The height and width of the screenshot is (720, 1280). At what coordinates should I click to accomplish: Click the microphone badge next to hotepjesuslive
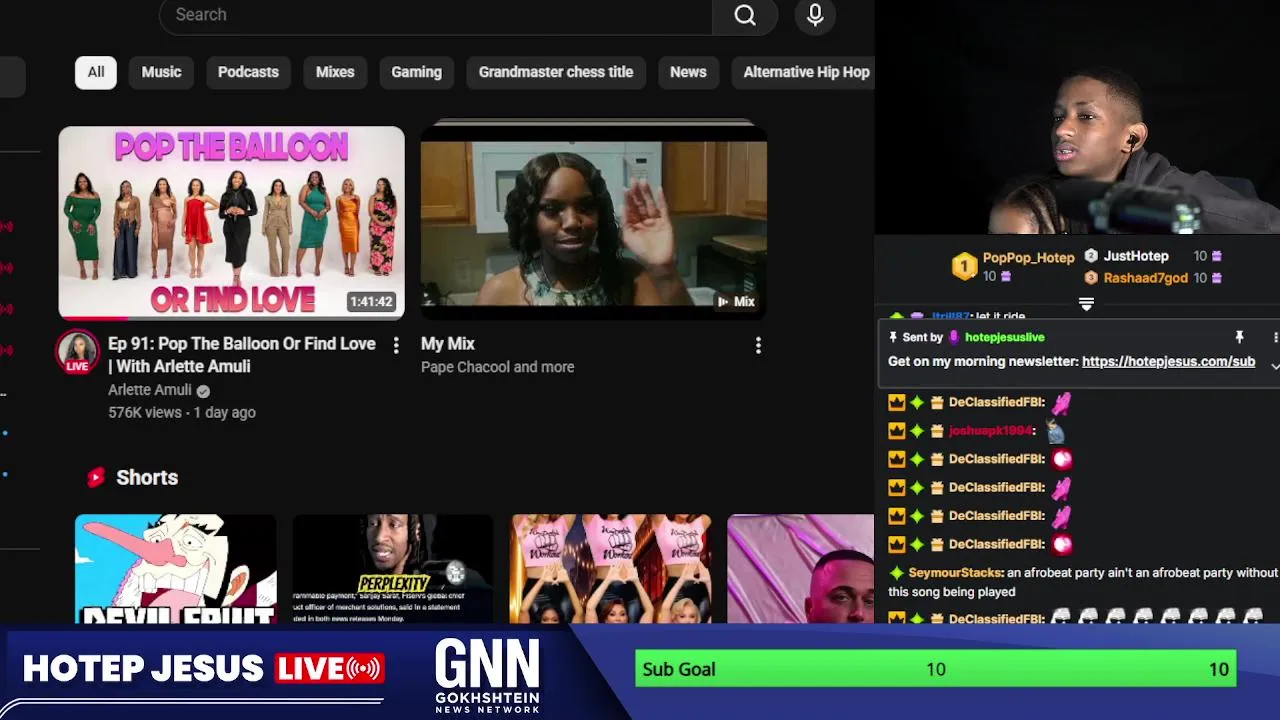click(x=954, y=337)
